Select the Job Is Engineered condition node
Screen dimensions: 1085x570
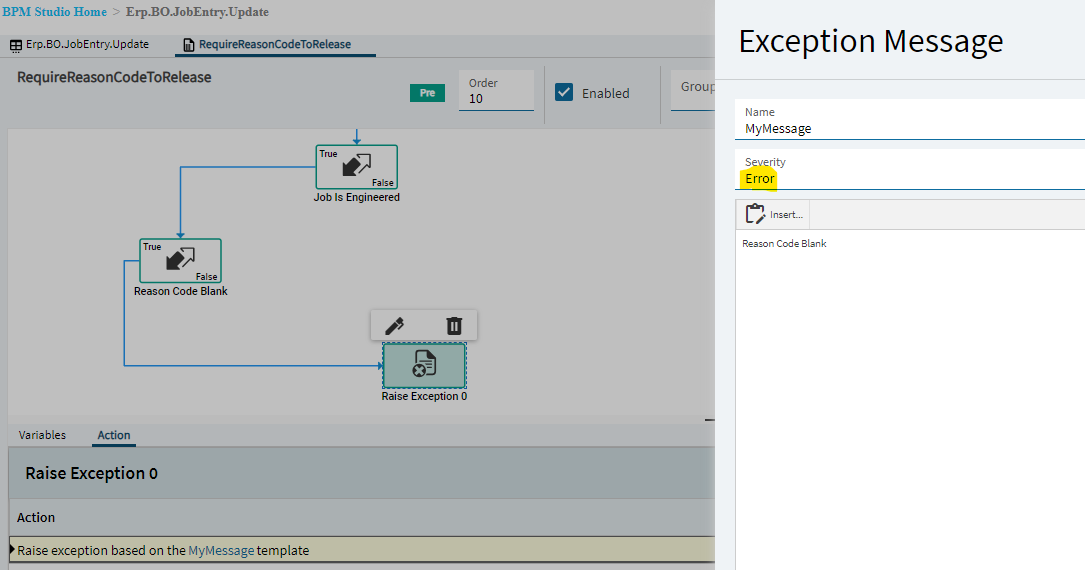pos(356,167)
